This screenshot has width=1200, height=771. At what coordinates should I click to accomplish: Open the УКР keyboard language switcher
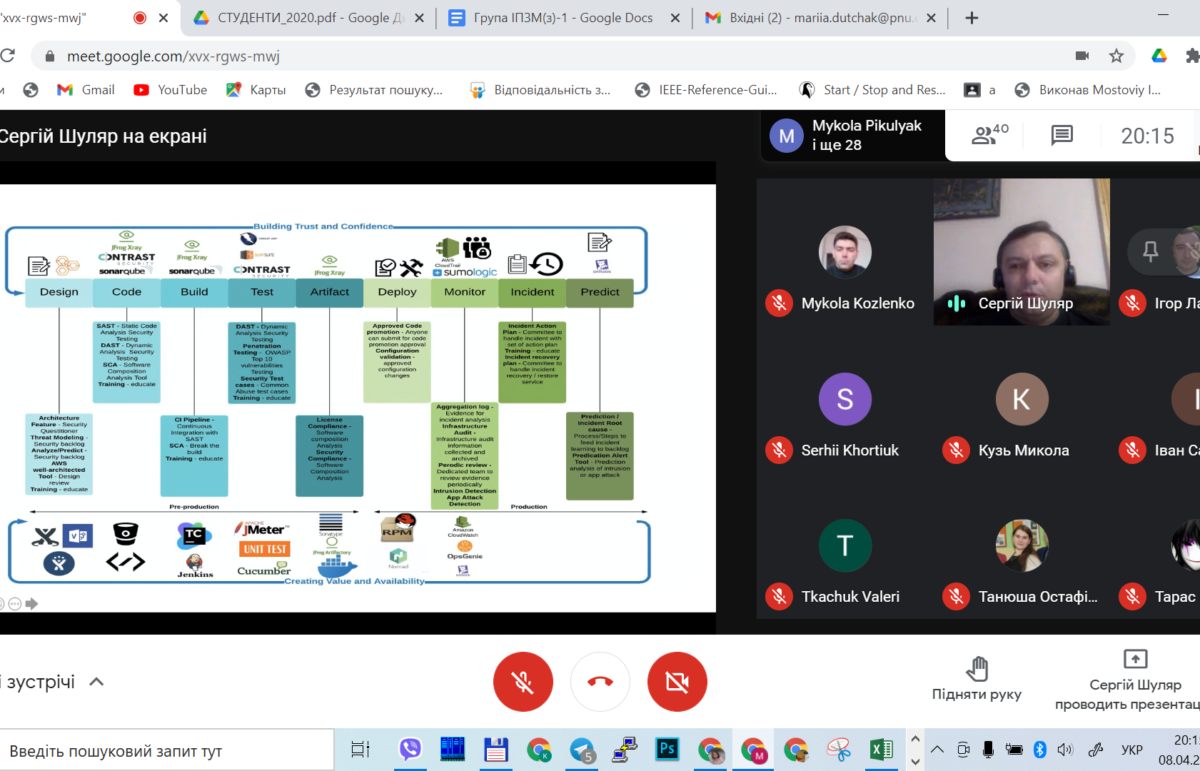click(x=1131, y=749)
